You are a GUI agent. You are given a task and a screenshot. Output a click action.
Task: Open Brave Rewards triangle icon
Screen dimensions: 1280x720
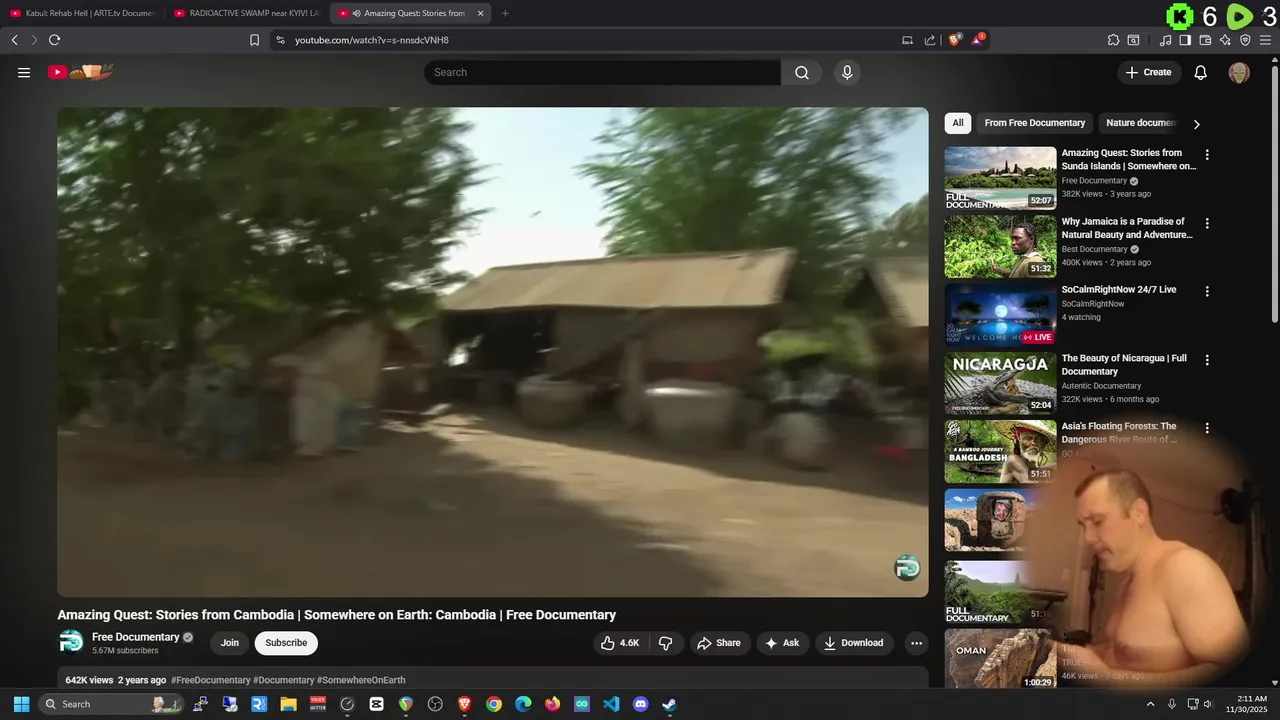(x=978, y=40)
